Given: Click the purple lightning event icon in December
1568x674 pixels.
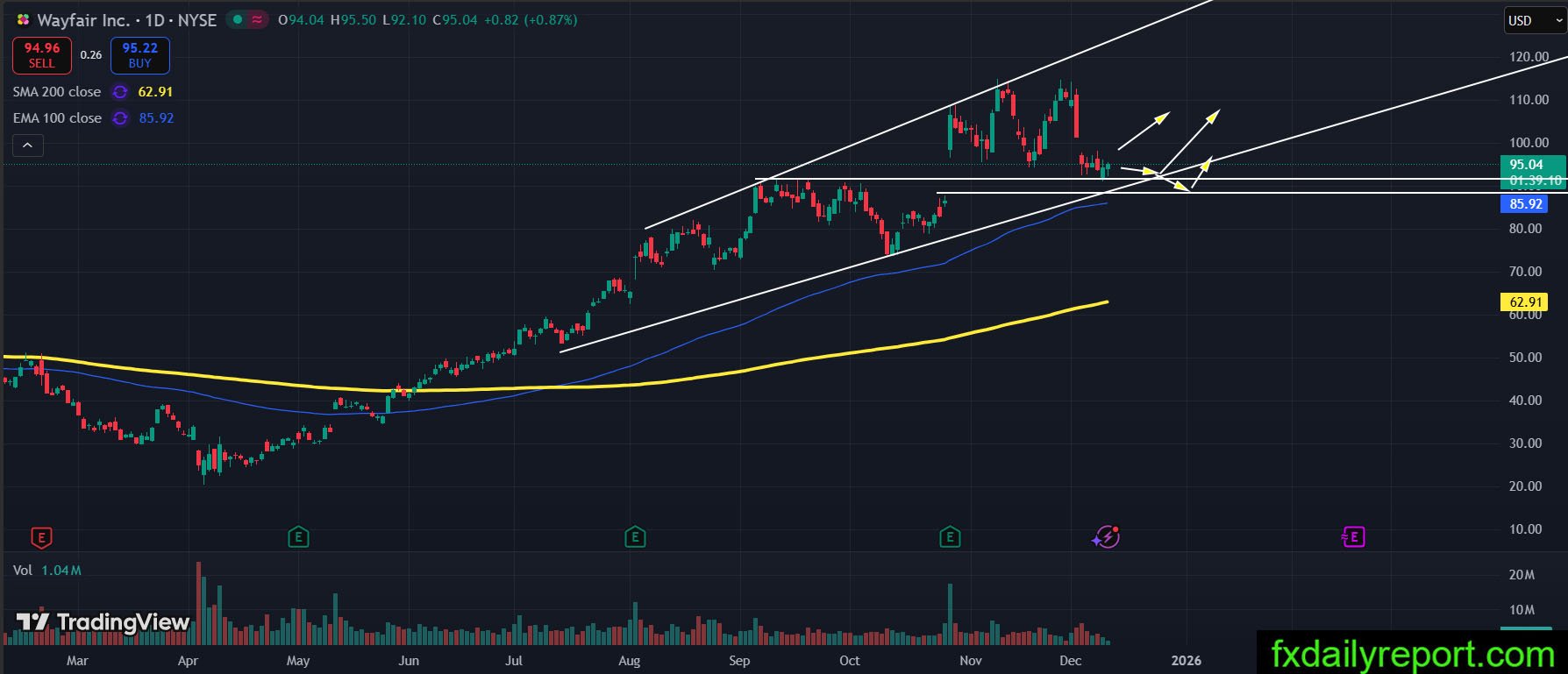Looking at the screenshot, I should 1106,536.
